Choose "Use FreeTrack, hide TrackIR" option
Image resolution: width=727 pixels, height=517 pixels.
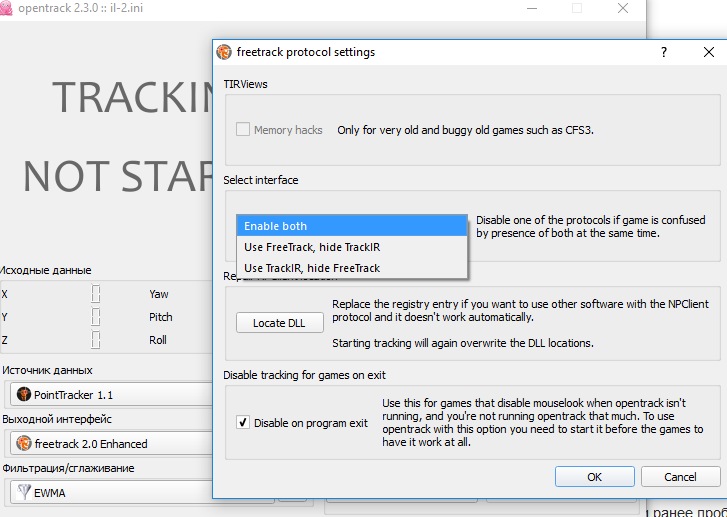tap(351, 247)
